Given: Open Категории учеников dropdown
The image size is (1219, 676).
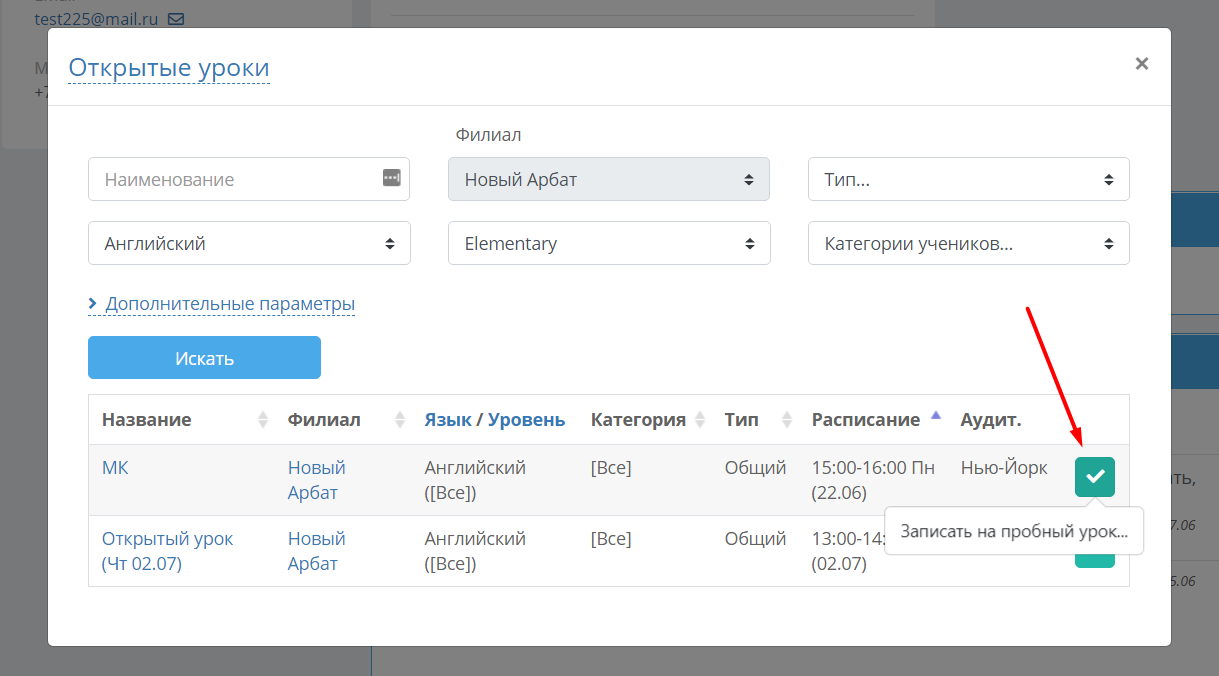Looking at the screenshot, I should (969, 243).
